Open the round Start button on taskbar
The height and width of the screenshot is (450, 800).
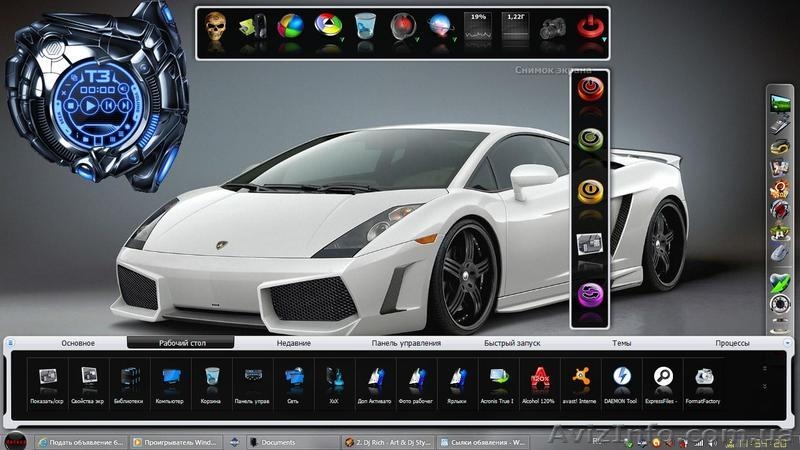(x=15, y=441)
